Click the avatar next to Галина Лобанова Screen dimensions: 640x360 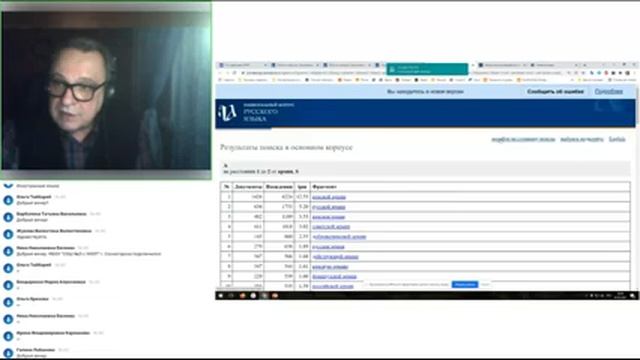point(8,353)
